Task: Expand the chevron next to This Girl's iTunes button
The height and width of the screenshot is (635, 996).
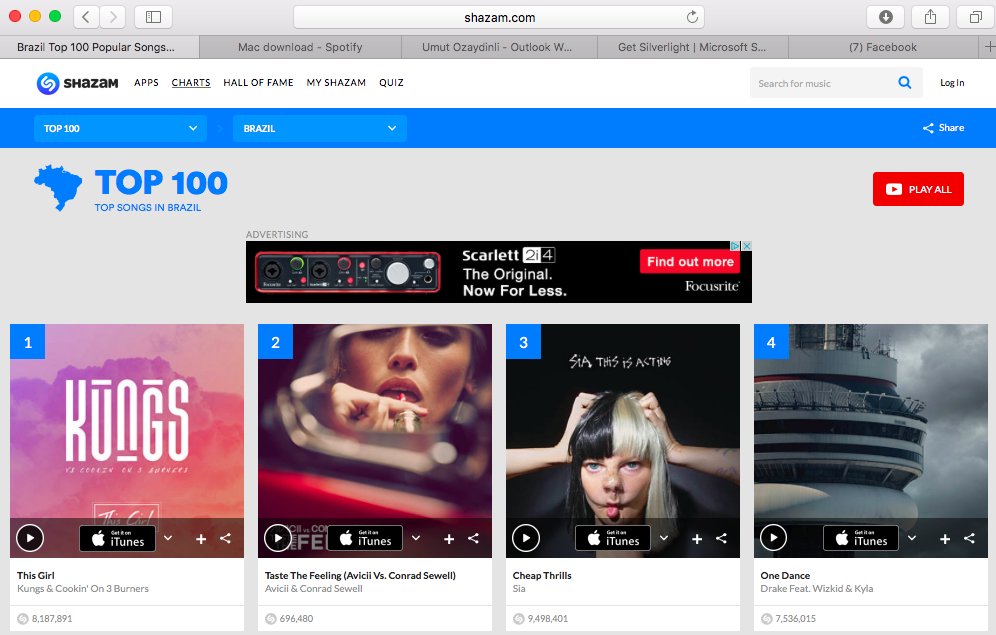Action: pyautogui.click(x=167, y=538)
